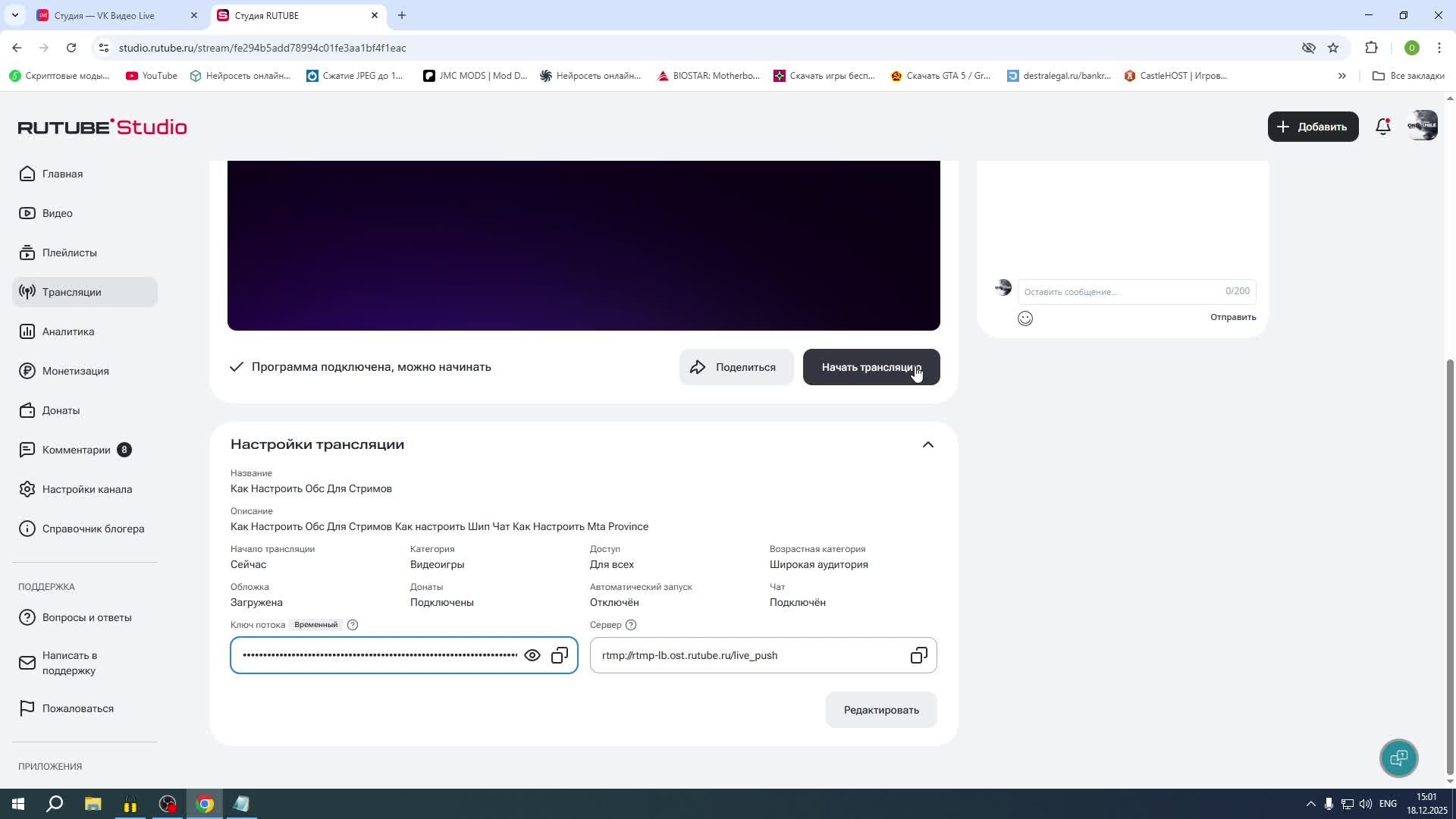Image resolution: width=1456 pixels, height=819 pixels.
Task: Collapse the Настройки трансляции section
Action: tap(927, 444)
